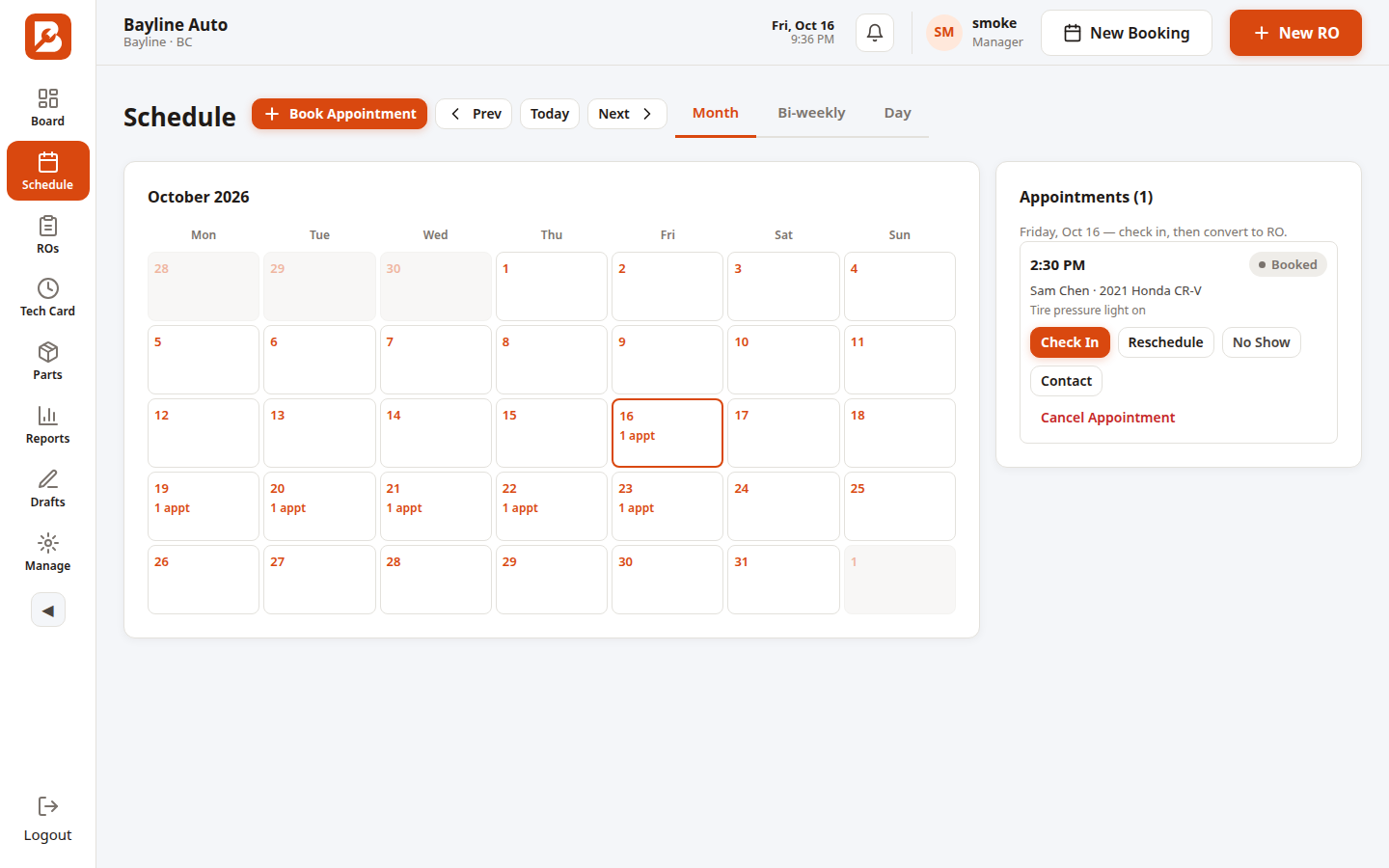1389x868 pixels.
Task: Click the Logout icon
Action: 48,806
